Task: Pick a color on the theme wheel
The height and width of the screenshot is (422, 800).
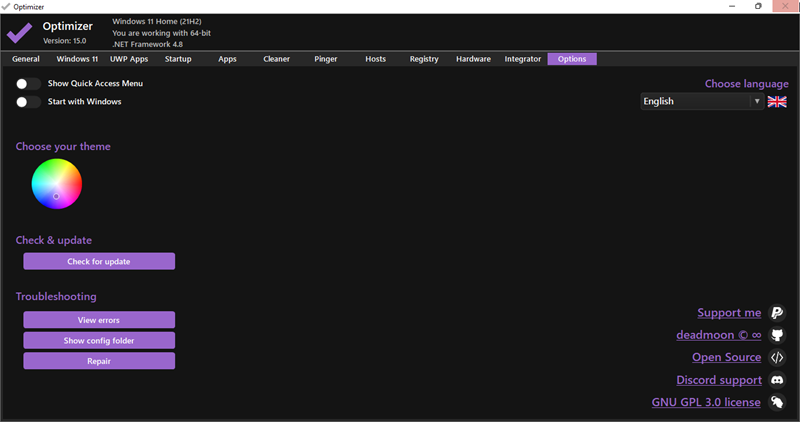Action: tap(57, 184)
